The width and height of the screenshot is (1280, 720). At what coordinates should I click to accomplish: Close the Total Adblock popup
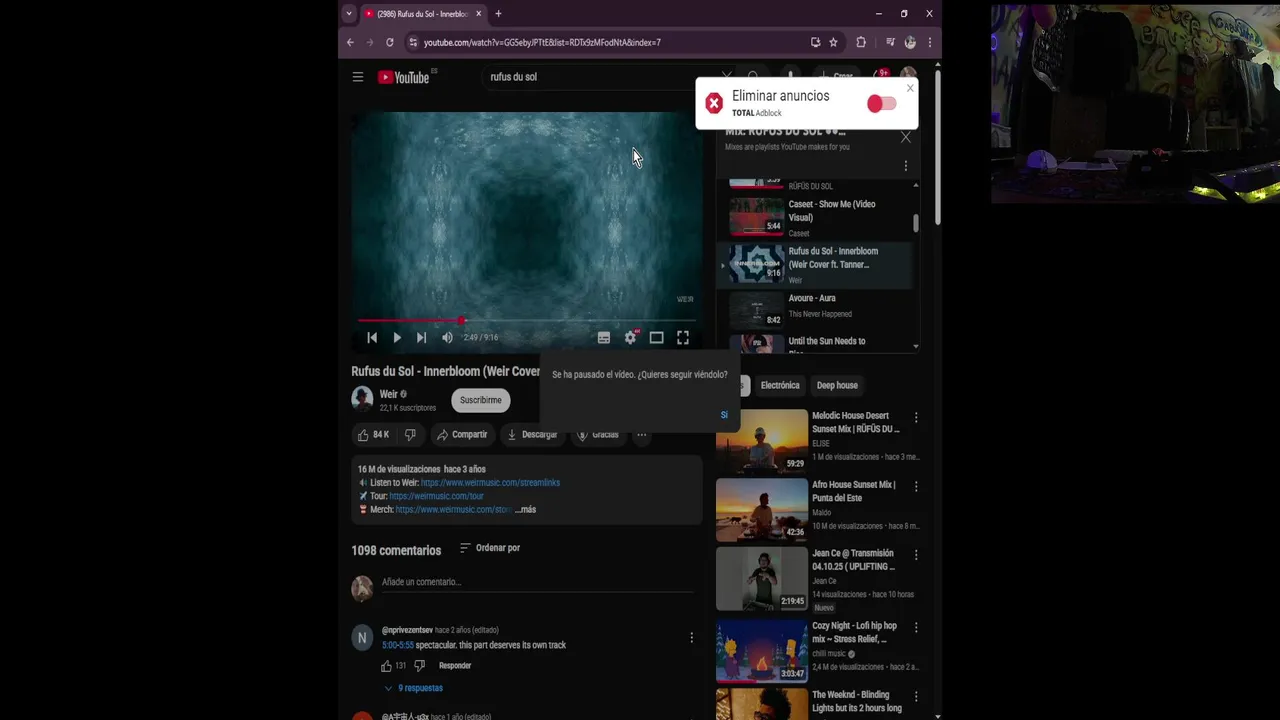pos(910,88)
